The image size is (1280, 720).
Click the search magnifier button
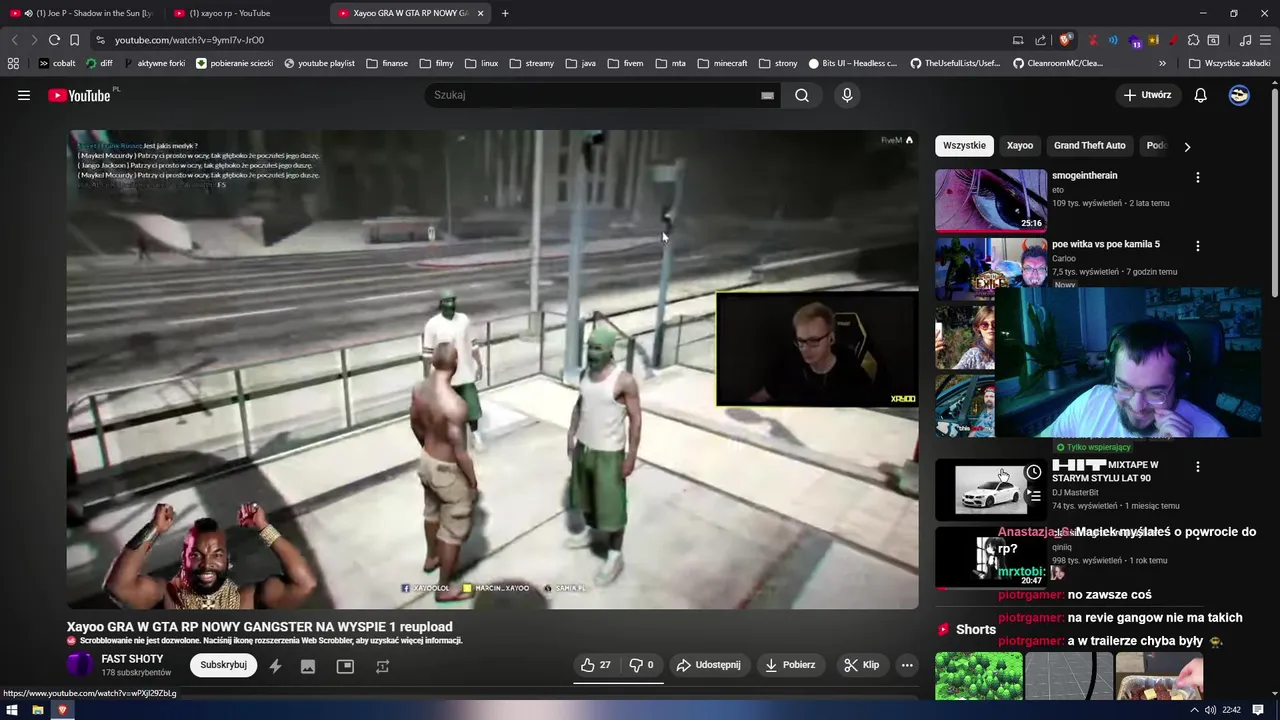coord(802,95)
